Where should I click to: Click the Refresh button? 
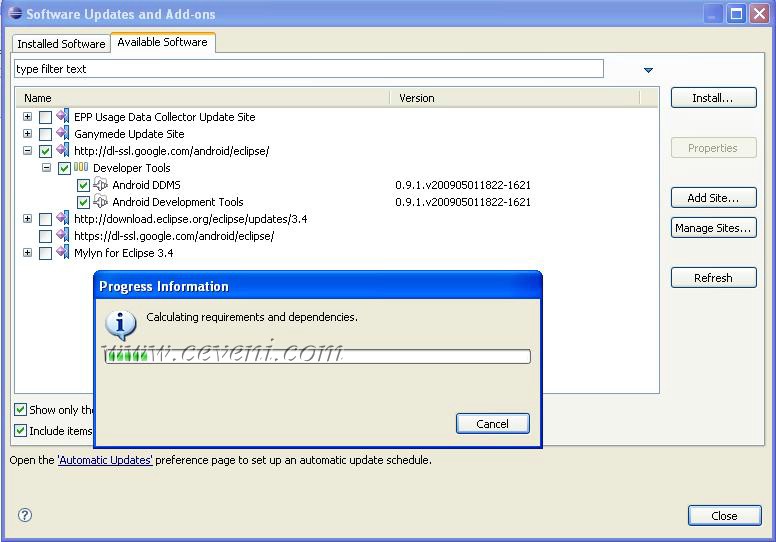click(x=713, y=278)
